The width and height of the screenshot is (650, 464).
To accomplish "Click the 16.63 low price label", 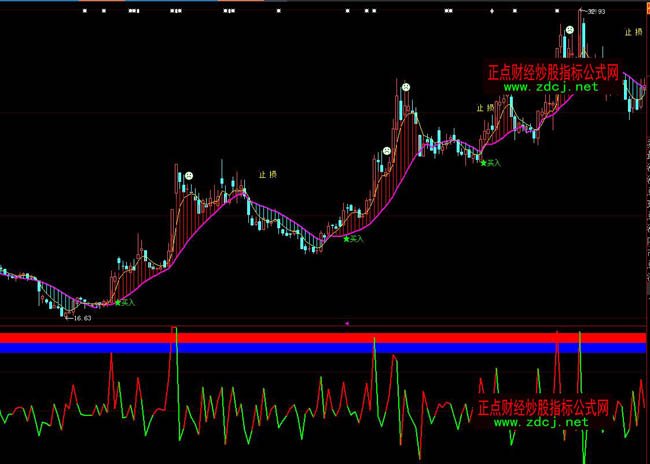I will 82,318.
